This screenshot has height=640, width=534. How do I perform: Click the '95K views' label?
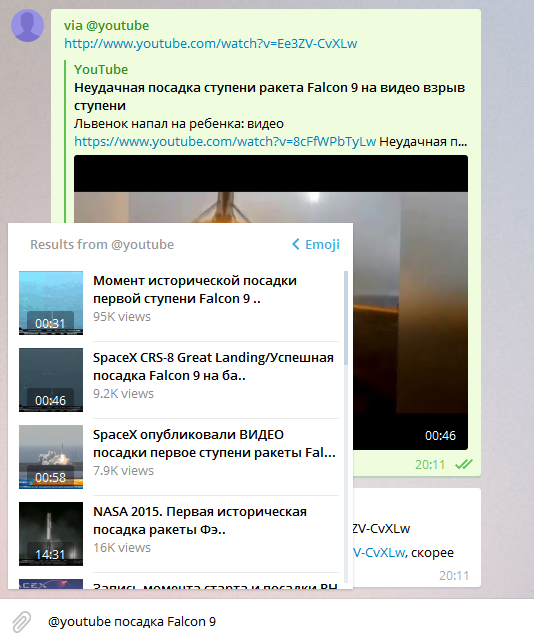(x=122, y=316)
